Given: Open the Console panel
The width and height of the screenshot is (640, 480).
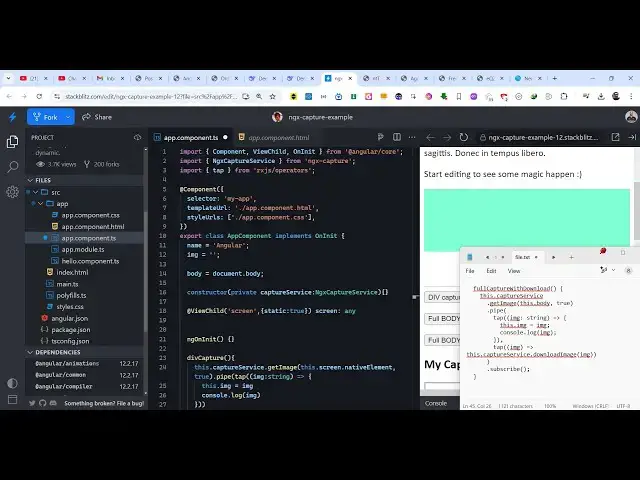Looking at the screenshot, I should click(x=436, y=403).
